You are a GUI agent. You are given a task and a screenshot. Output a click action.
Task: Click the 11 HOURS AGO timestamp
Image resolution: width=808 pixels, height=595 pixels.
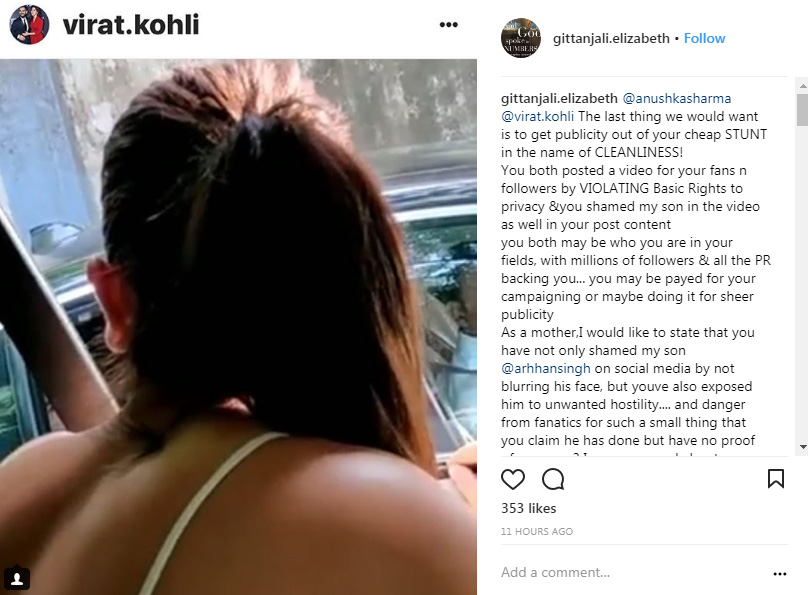(537, 532)
